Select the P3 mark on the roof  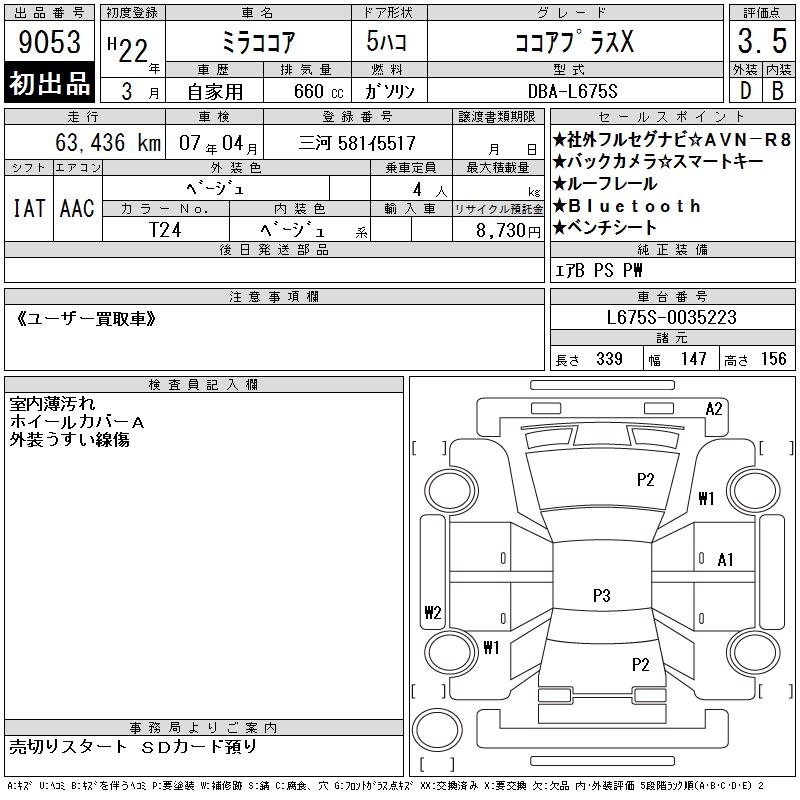tap(601, 596)
